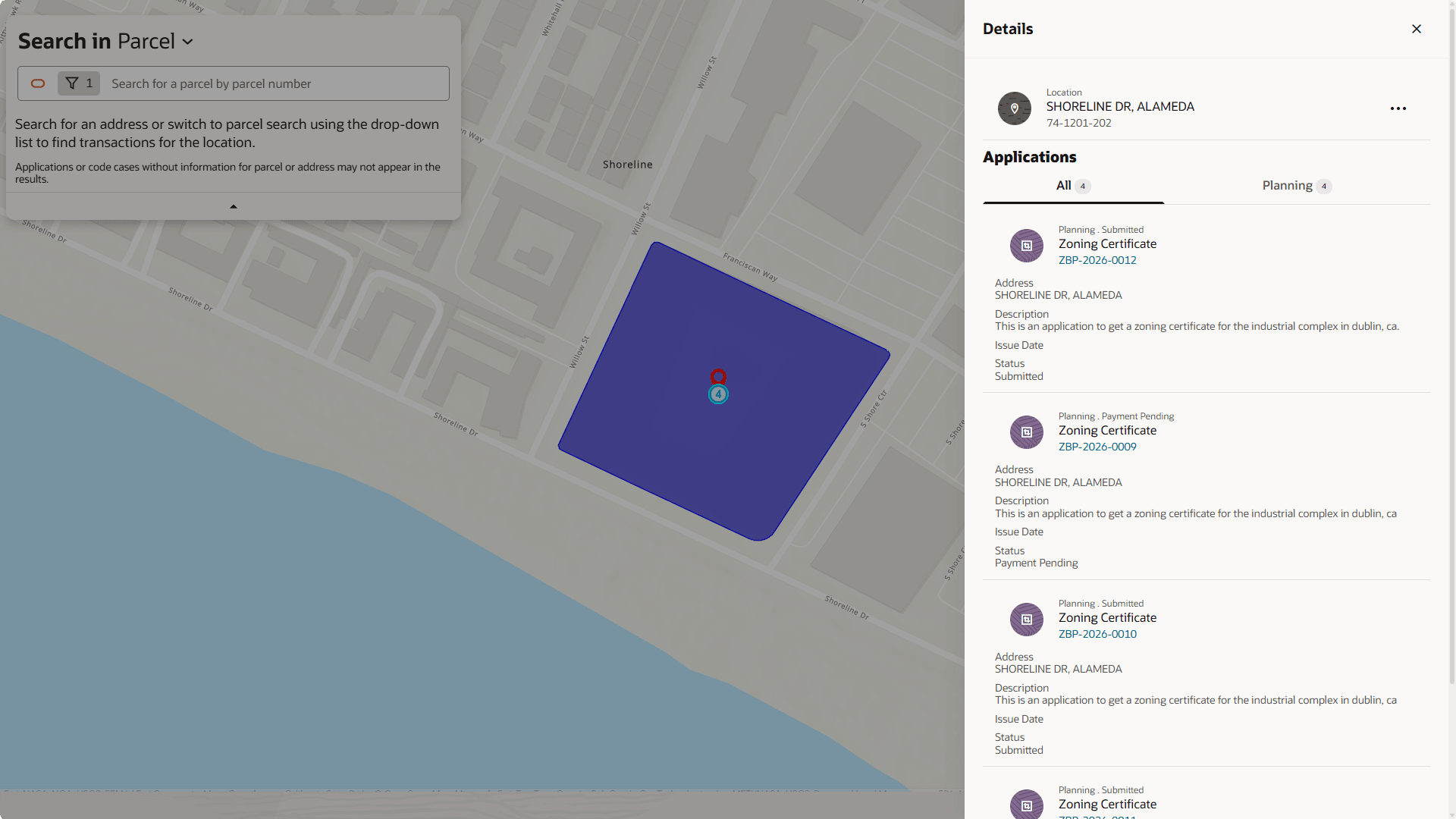1456x819 pixels.
Task: Focus the parcel number search field
Action: [278, 83]
